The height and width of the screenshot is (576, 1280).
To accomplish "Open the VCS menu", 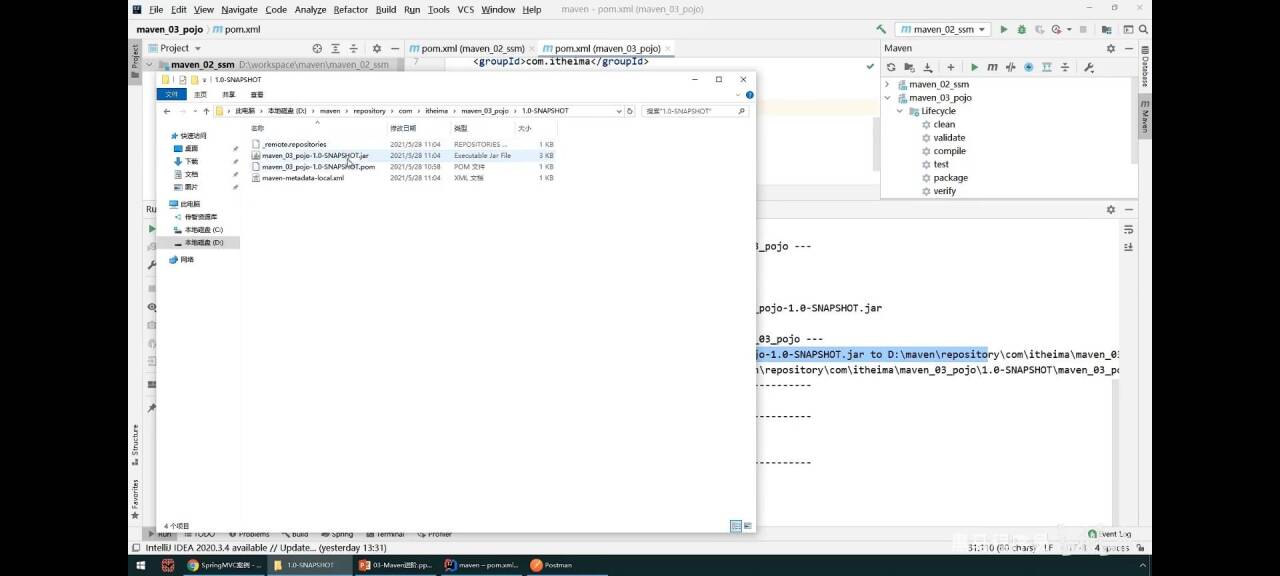I will point(466,9).
